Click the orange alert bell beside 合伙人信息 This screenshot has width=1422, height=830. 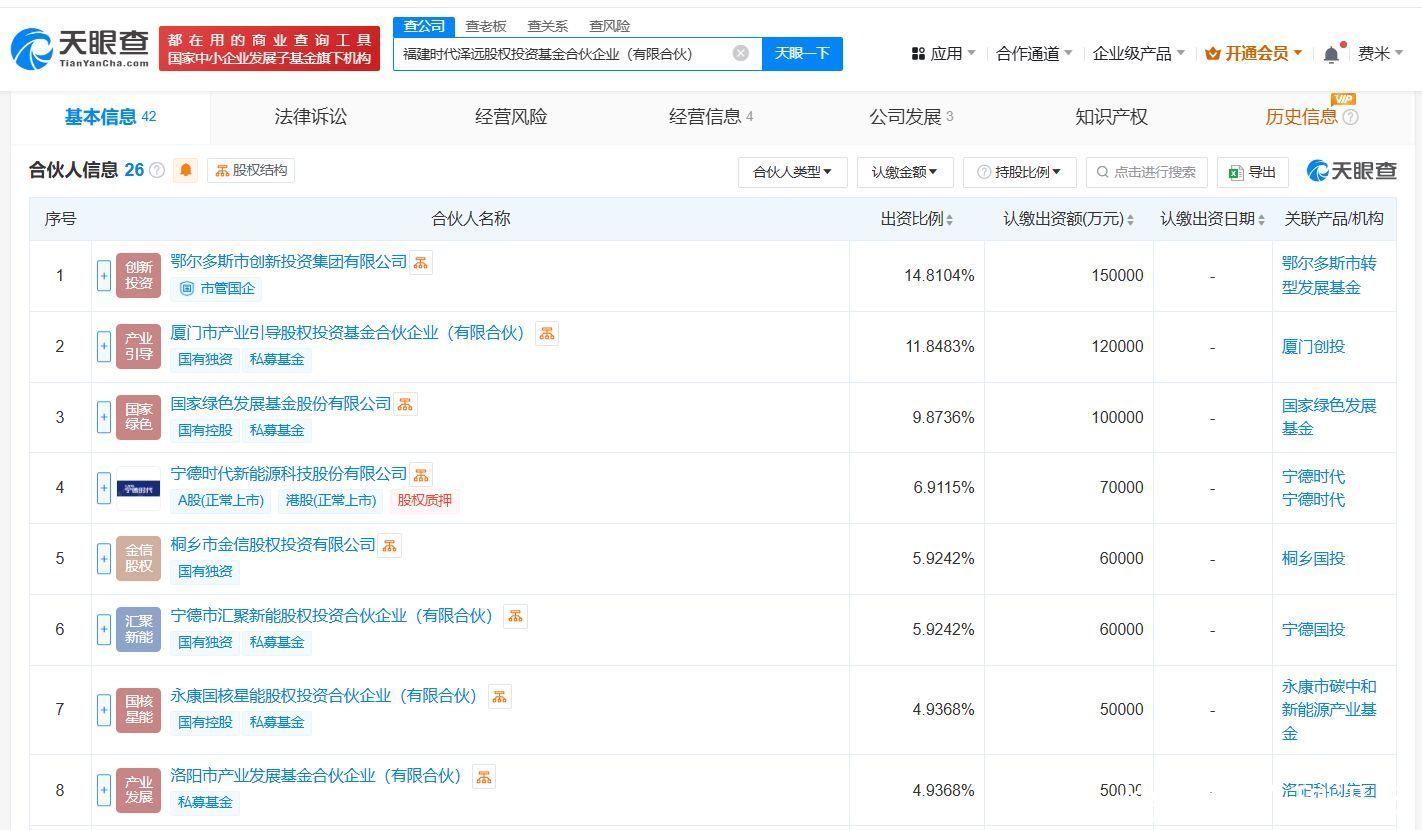185,170
